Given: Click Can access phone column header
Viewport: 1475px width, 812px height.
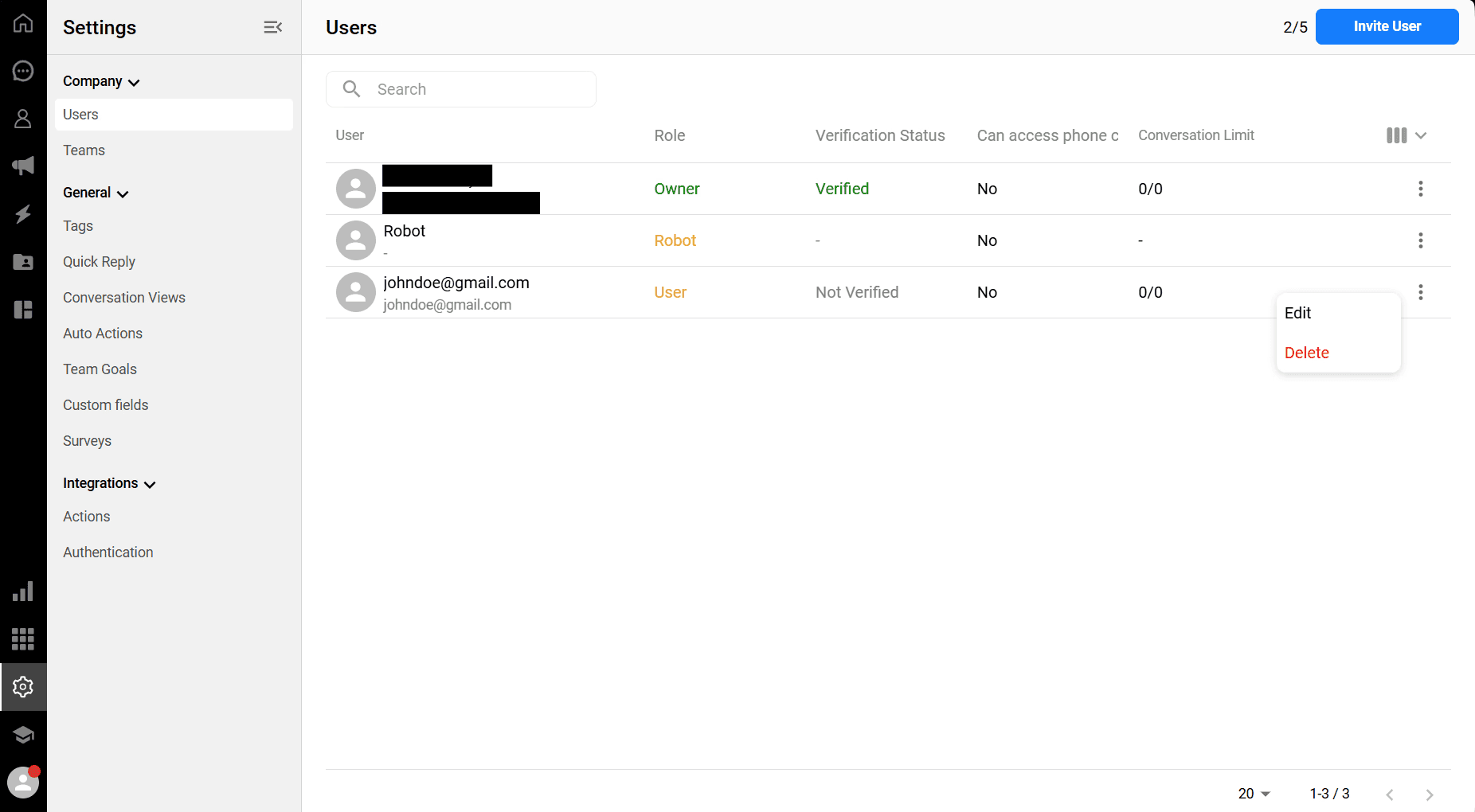Looking at the screenshot, I should coord(1048,135).
